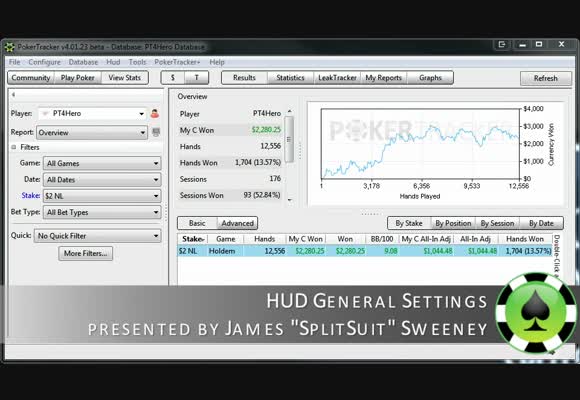Open the Results tab

point(244,78)
